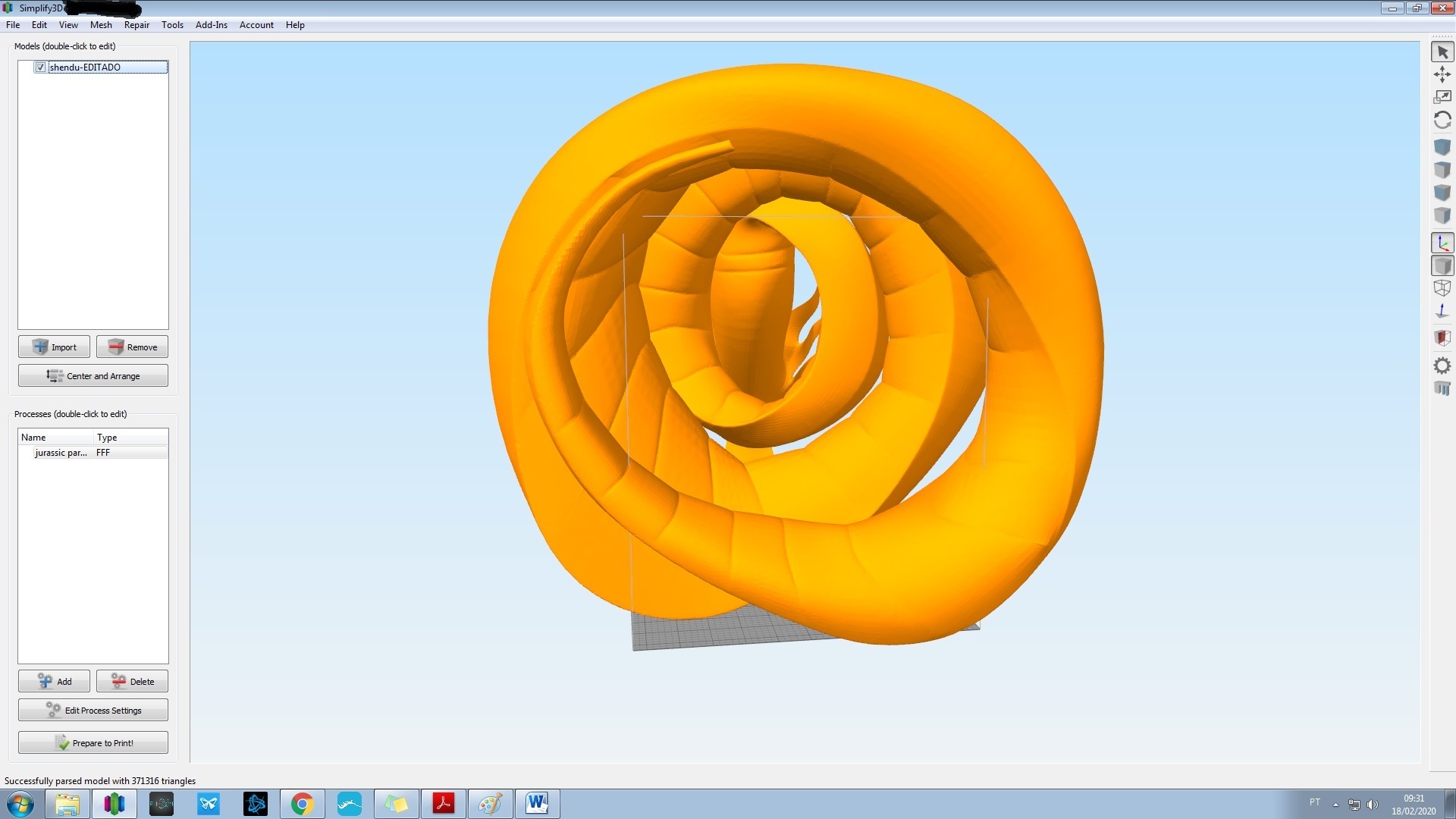Open the Add-Ins menu
Image resolution: width=1456 pixels, height=819 pixels.
point(212,24)
